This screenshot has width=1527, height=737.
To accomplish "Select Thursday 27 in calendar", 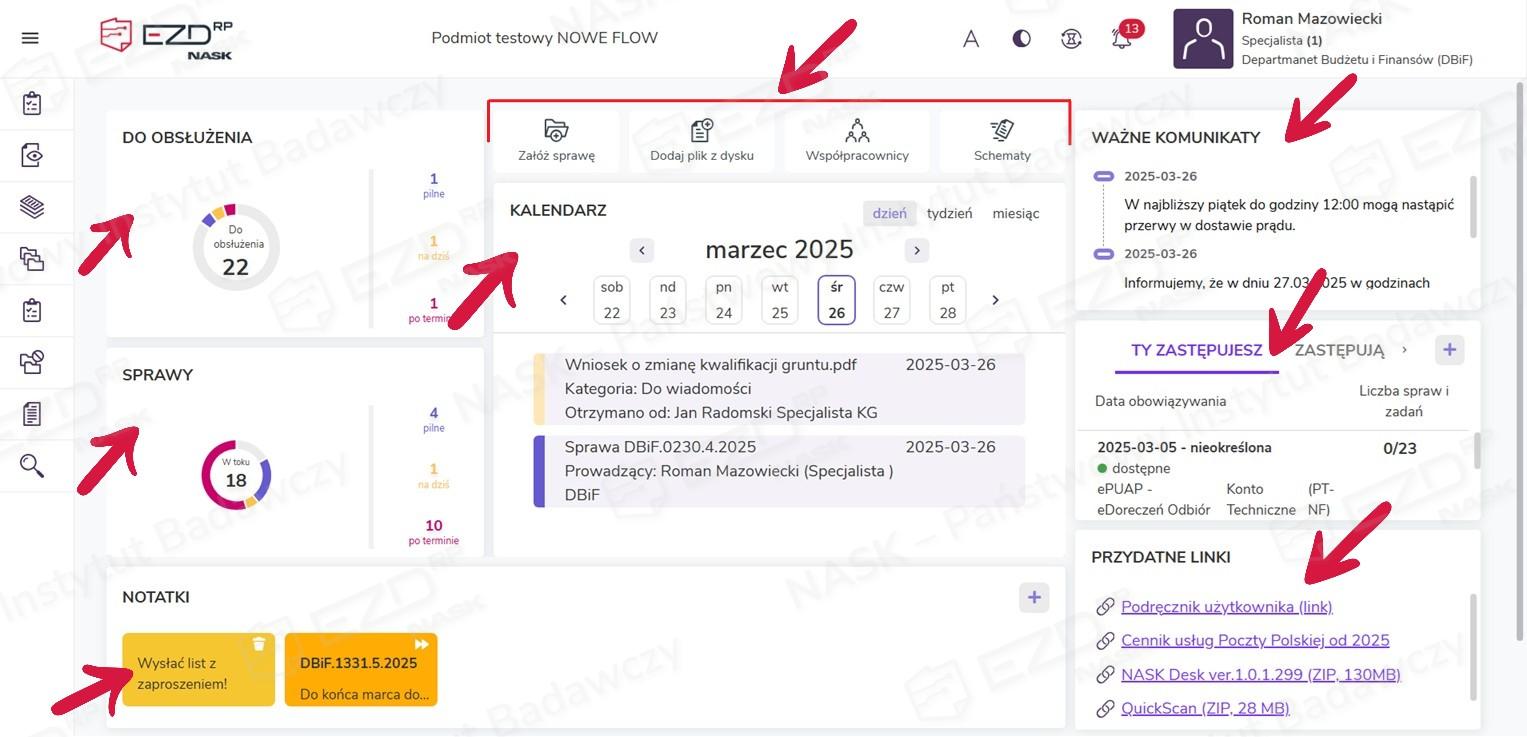I will tap(891, 300).
